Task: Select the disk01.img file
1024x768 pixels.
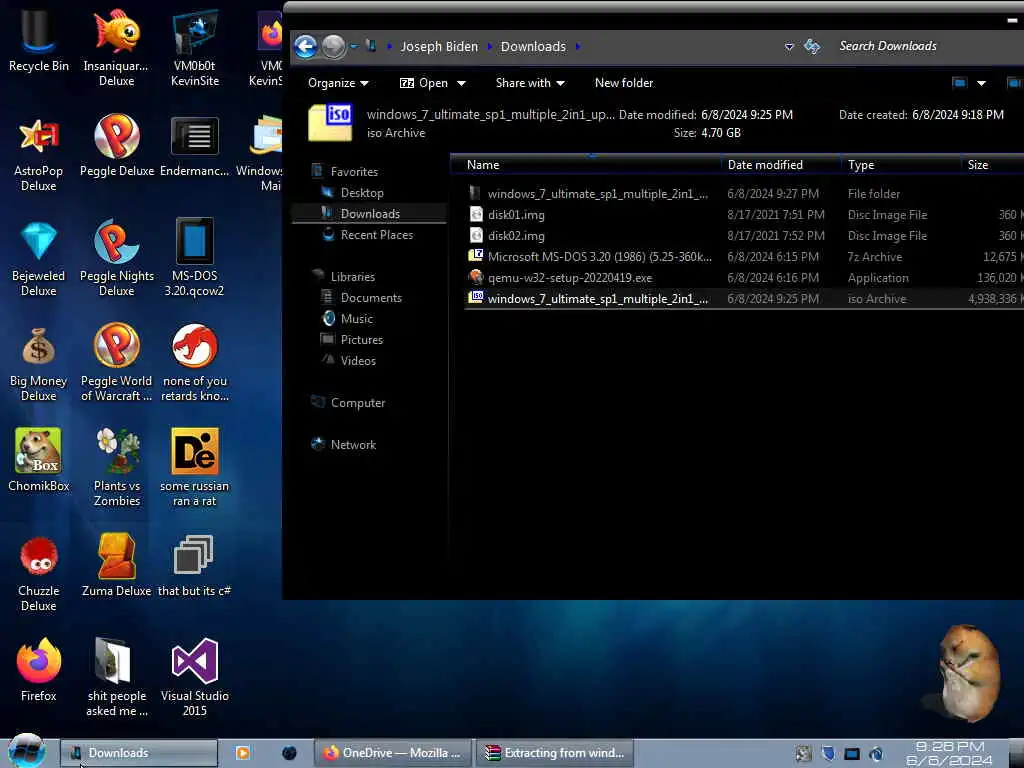Action: point(744,215)
